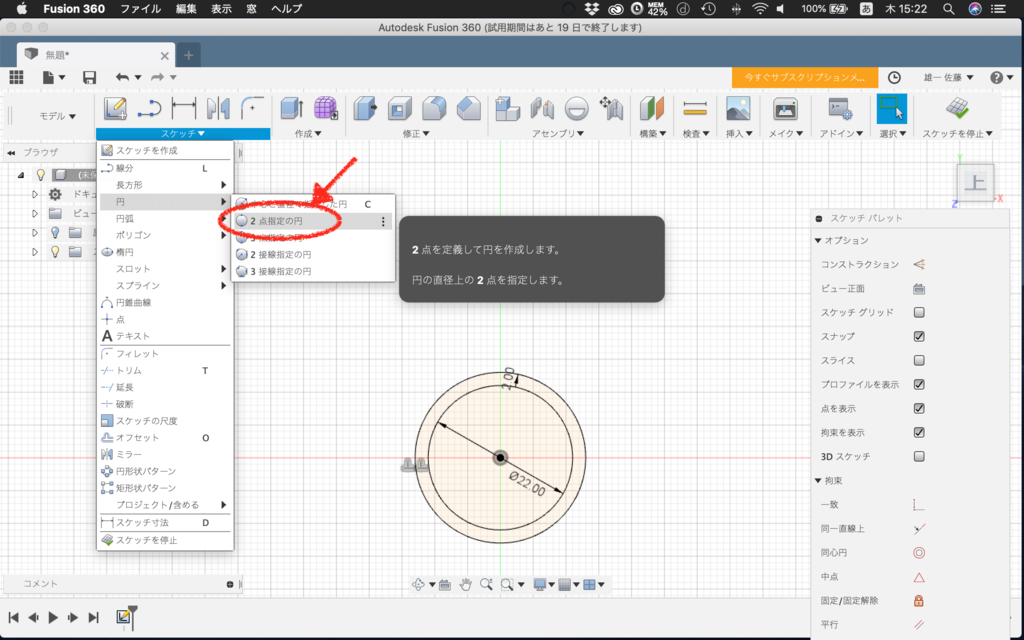Screen dimensions: 1024x640
Task: Open the 修正 dropdown menu
Action: pyautogui.click(x=415, y=133)
